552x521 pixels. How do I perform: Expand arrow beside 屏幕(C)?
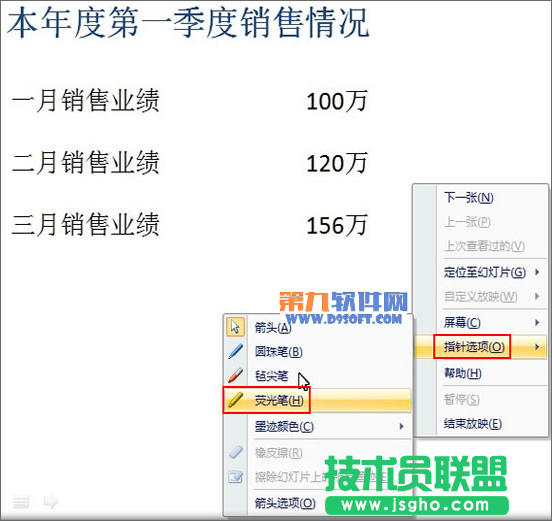537,322
